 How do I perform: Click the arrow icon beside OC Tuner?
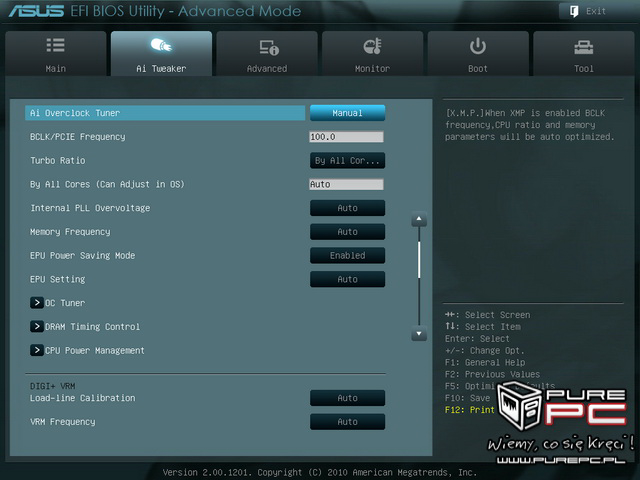point(37,302)
